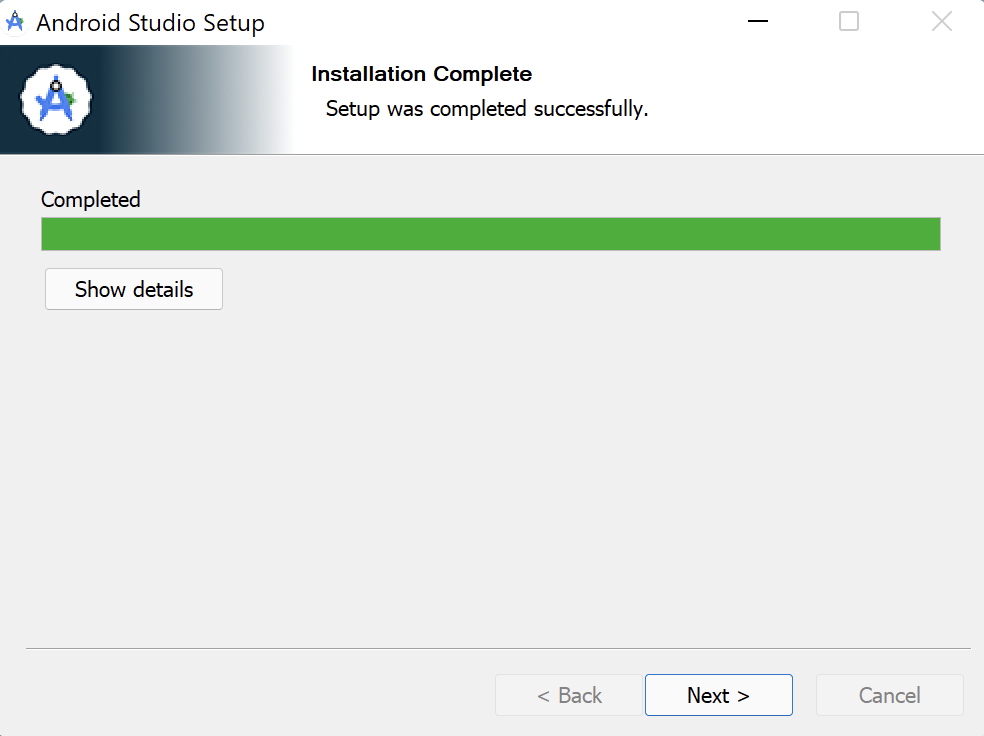Click the 'Setup was completed successfully.' text
Image resolution: width=984 pixels, height=736 pixels.
click(487, 108)
